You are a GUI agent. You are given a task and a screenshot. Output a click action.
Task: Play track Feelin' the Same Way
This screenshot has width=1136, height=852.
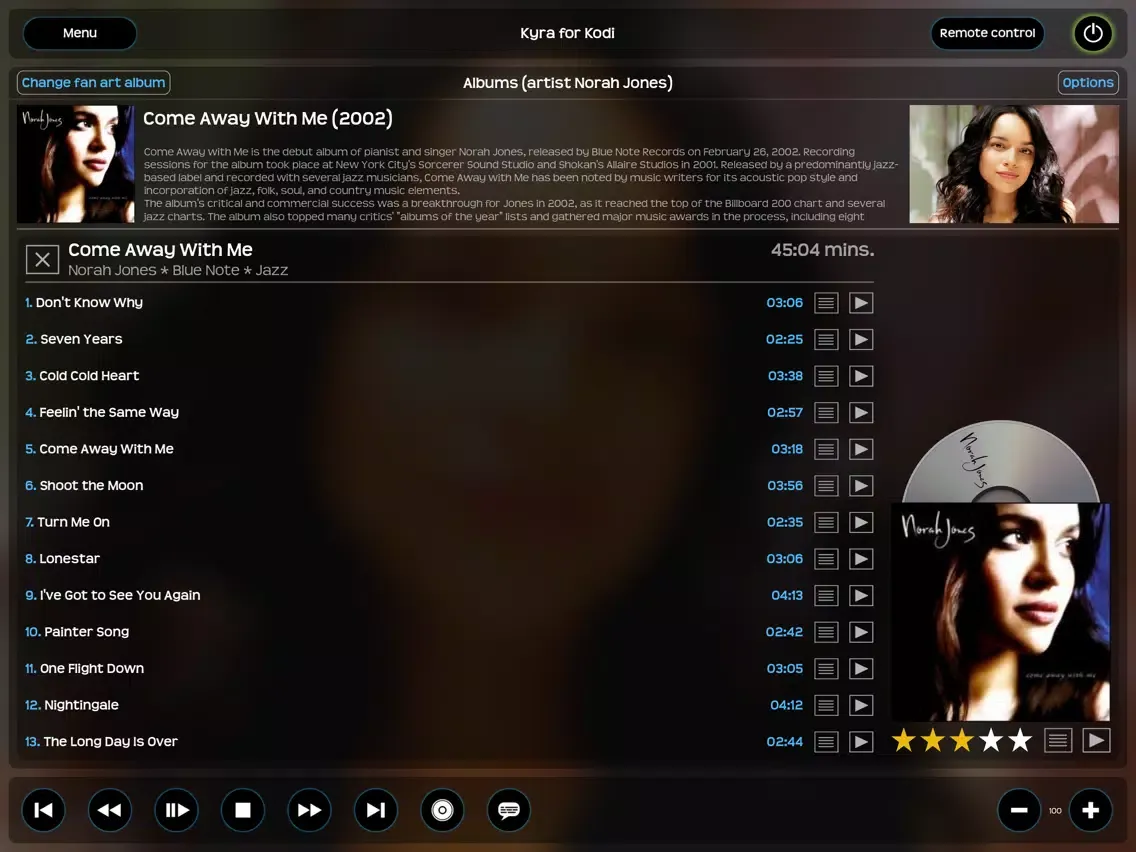pos(861,412)
